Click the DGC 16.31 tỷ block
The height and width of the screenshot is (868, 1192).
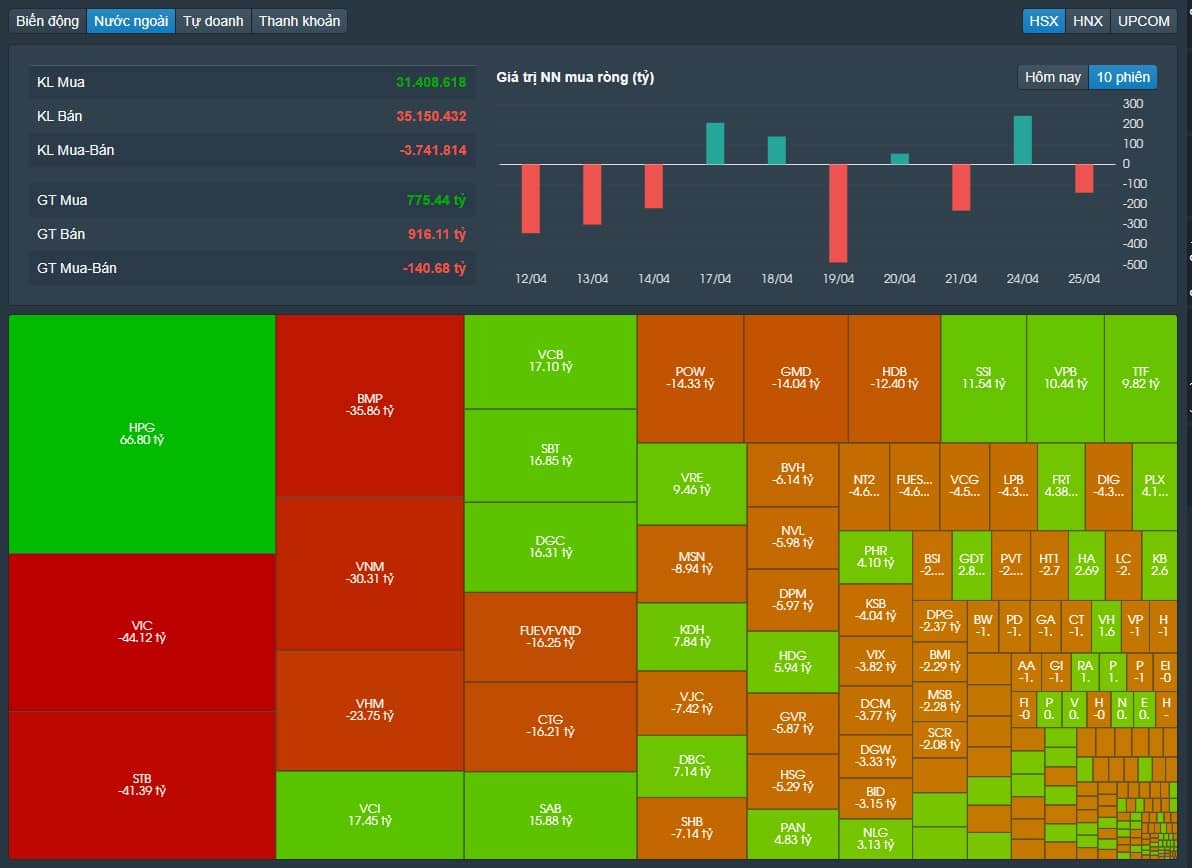coord(550,547)
